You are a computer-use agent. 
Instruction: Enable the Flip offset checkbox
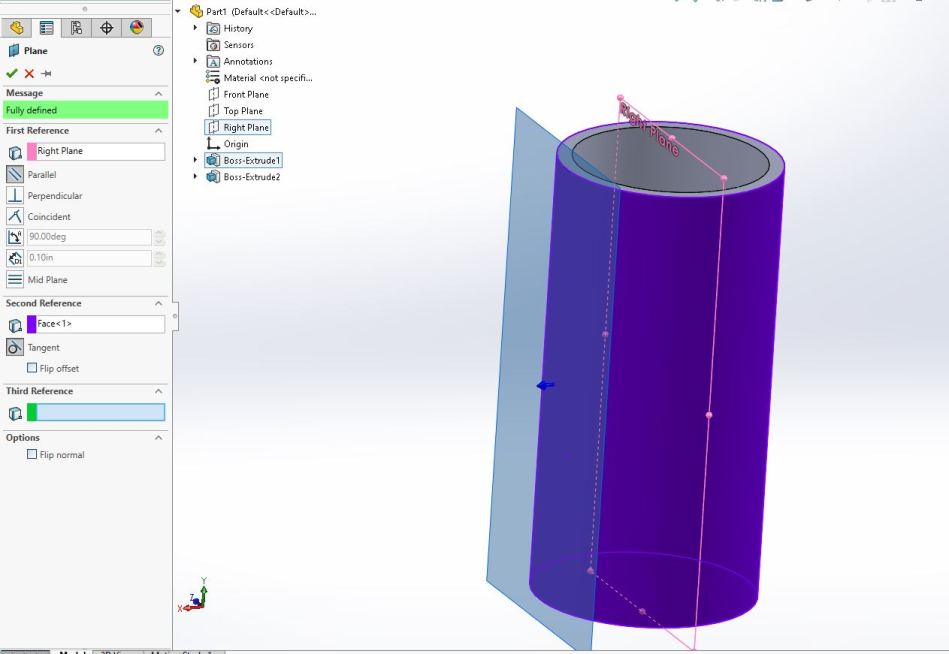tap(32, 368)
